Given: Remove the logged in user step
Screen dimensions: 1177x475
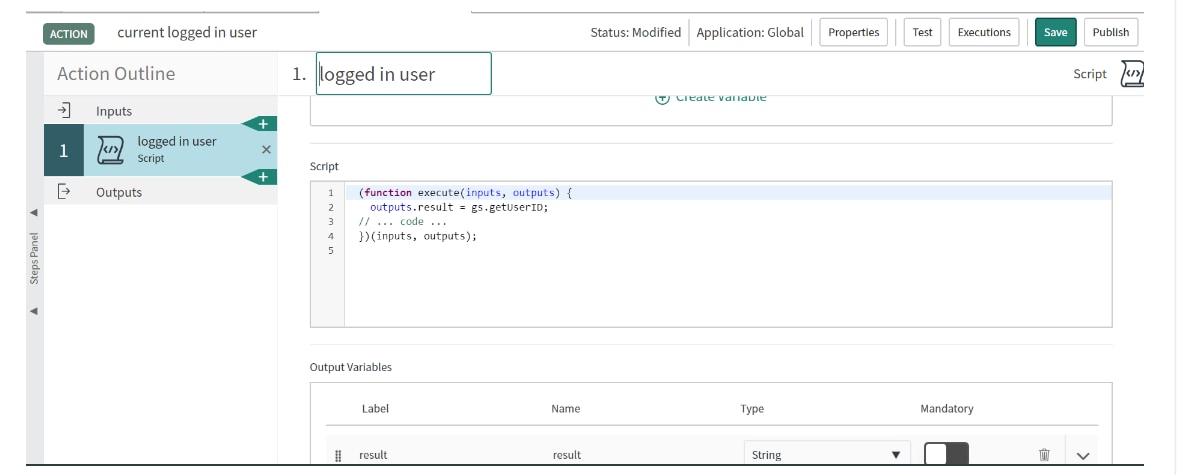Looking at the screenshot, I should click(266, 150).
